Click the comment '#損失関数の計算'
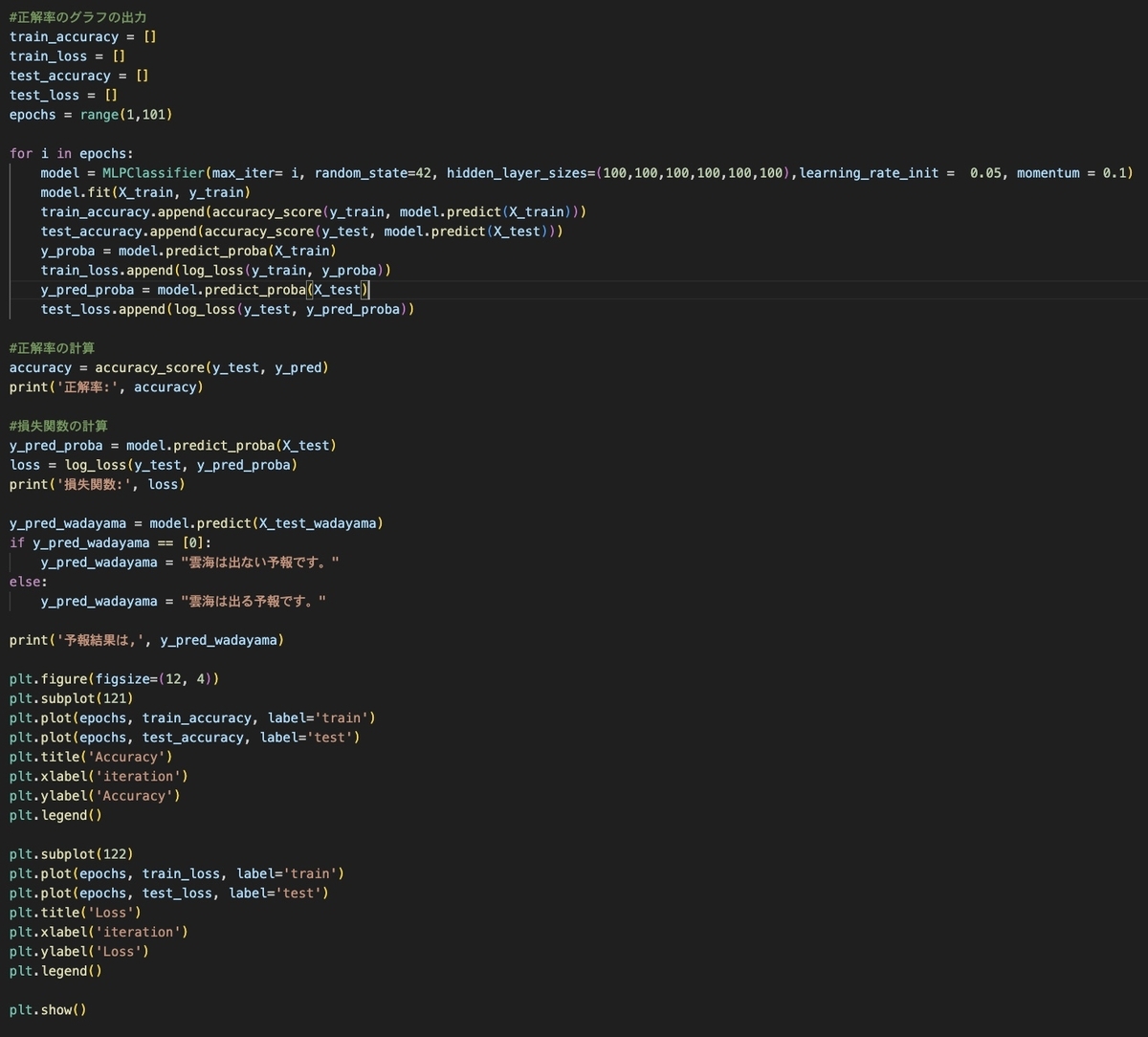This screenshot has width=1148, height=1037. [x=59, y=426]
